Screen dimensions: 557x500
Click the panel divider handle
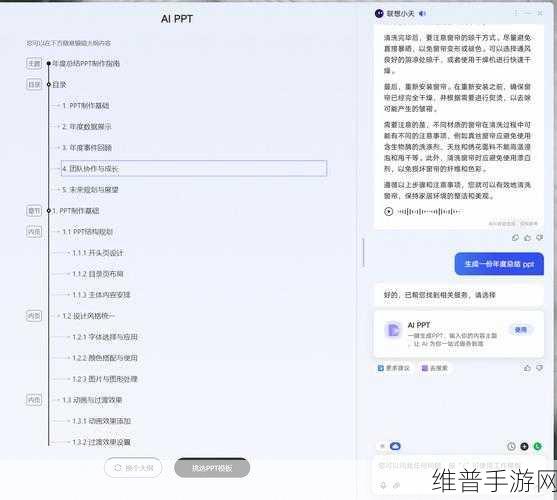pos(363,252)
